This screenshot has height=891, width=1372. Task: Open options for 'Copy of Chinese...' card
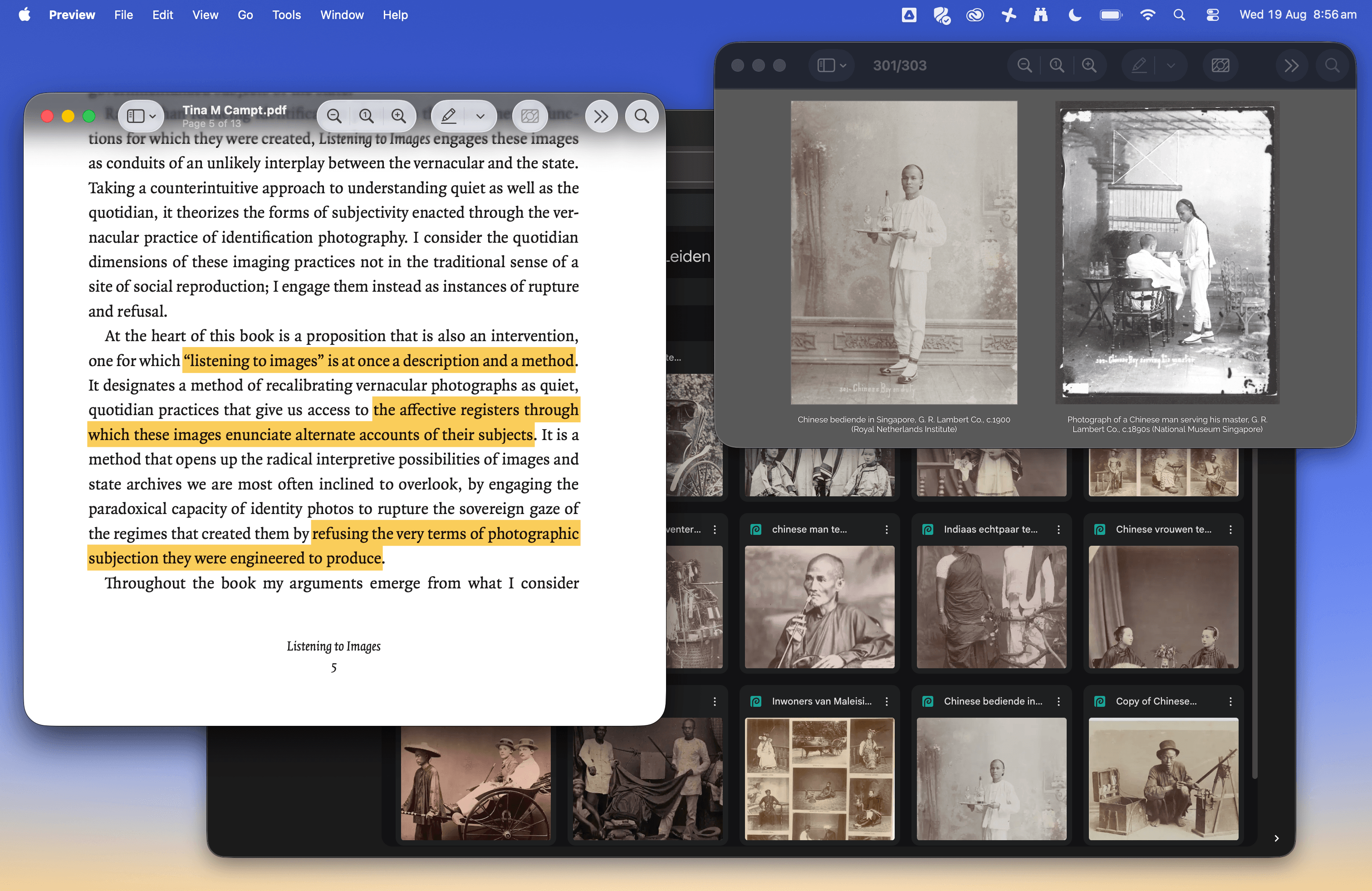[x=1230, y=701]
